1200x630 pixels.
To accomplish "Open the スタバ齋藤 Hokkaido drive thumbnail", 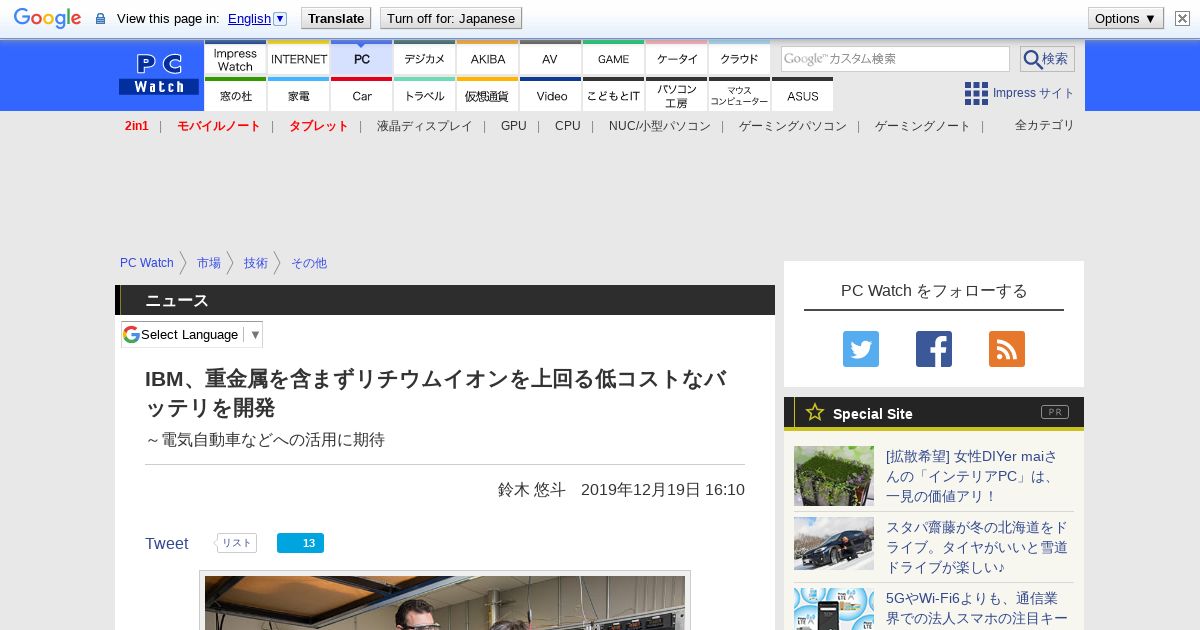I will pyautogui.click(x=834, y=543).
